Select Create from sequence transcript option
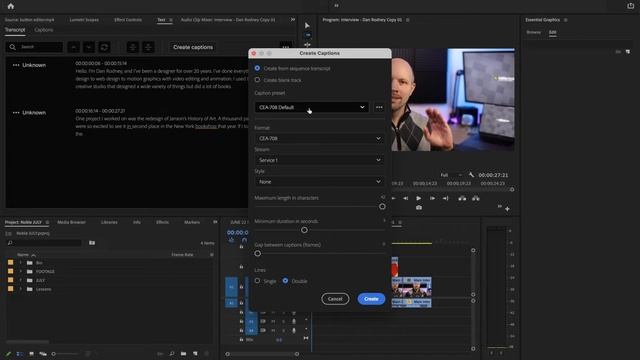This screenshot has width=640, height=360. click(x=257, y=68)
